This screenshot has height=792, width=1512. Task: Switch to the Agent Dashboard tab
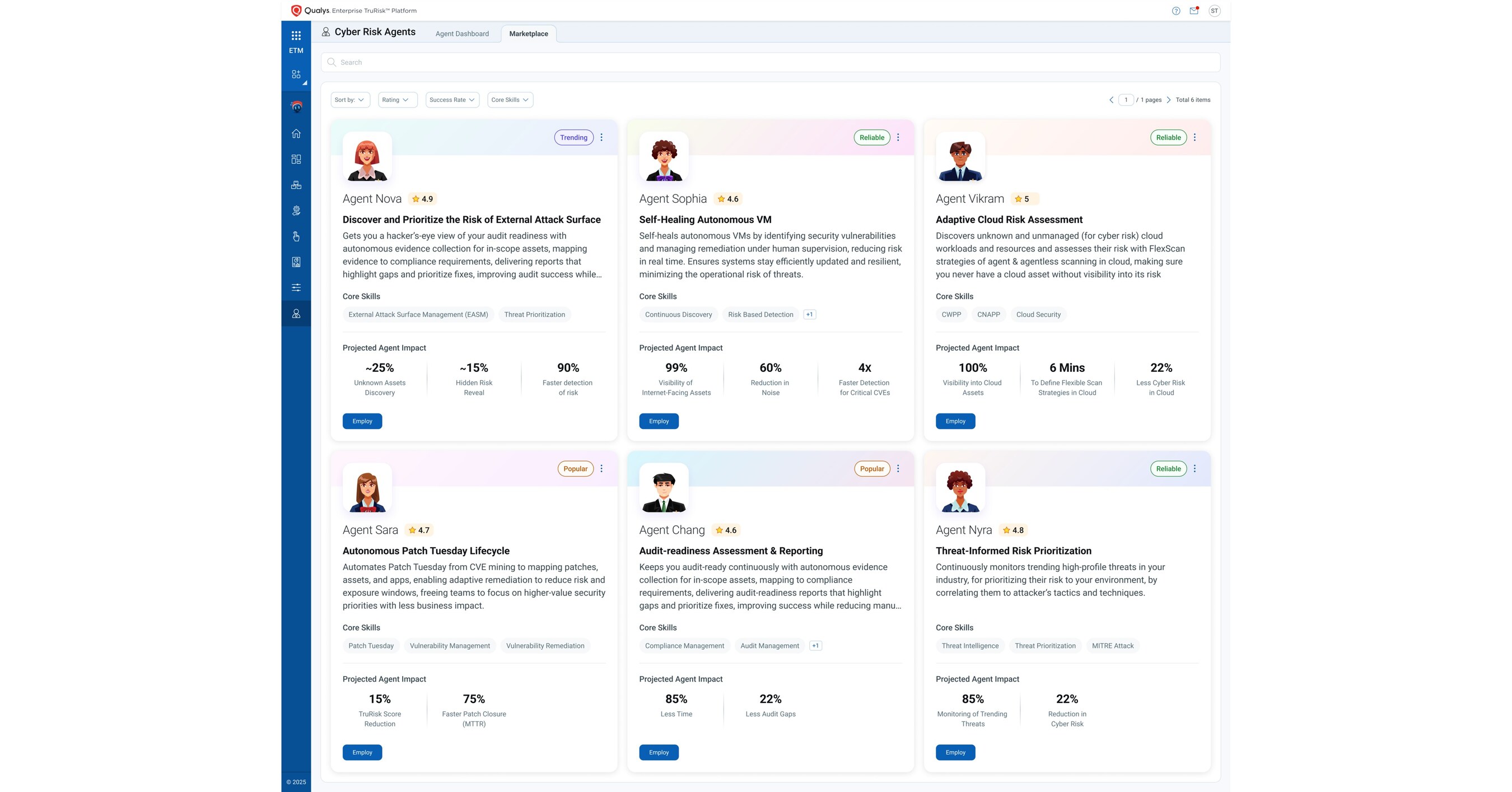pyautogui.click(x=462, y=34)
